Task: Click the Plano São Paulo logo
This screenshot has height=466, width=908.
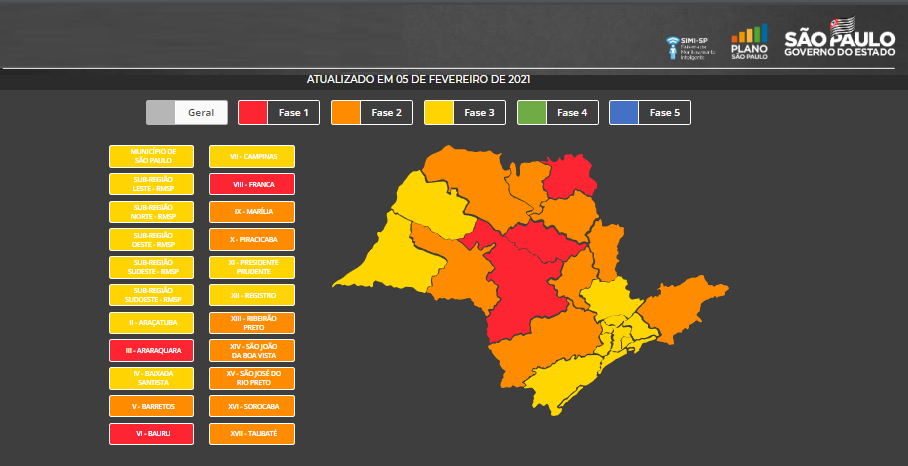Action: [749, 44]
